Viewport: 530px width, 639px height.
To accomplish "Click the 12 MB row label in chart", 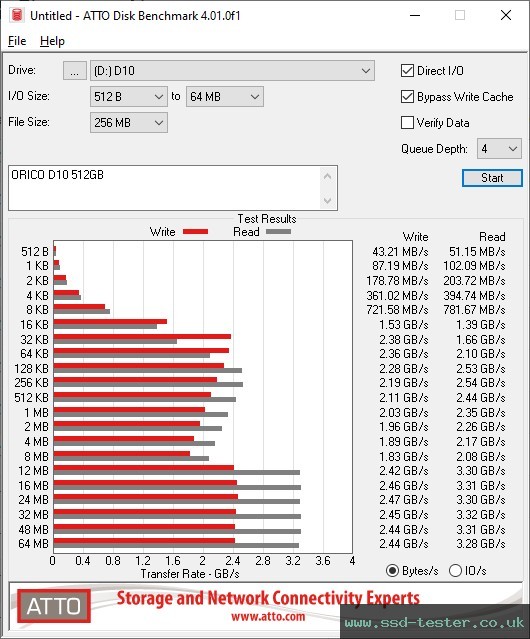I will tap(33, 471).
